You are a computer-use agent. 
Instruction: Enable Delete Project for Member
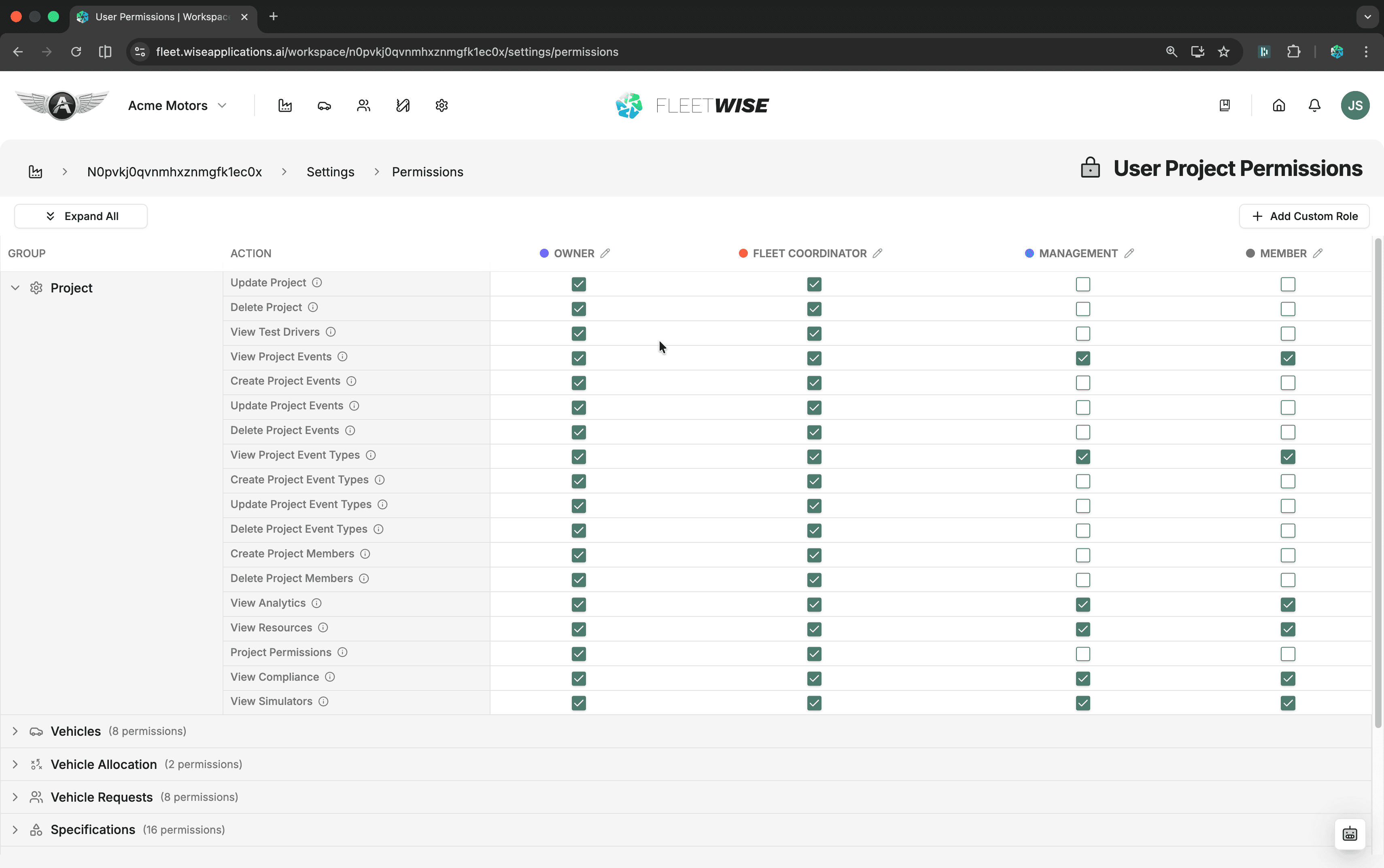pos(1288,309)
